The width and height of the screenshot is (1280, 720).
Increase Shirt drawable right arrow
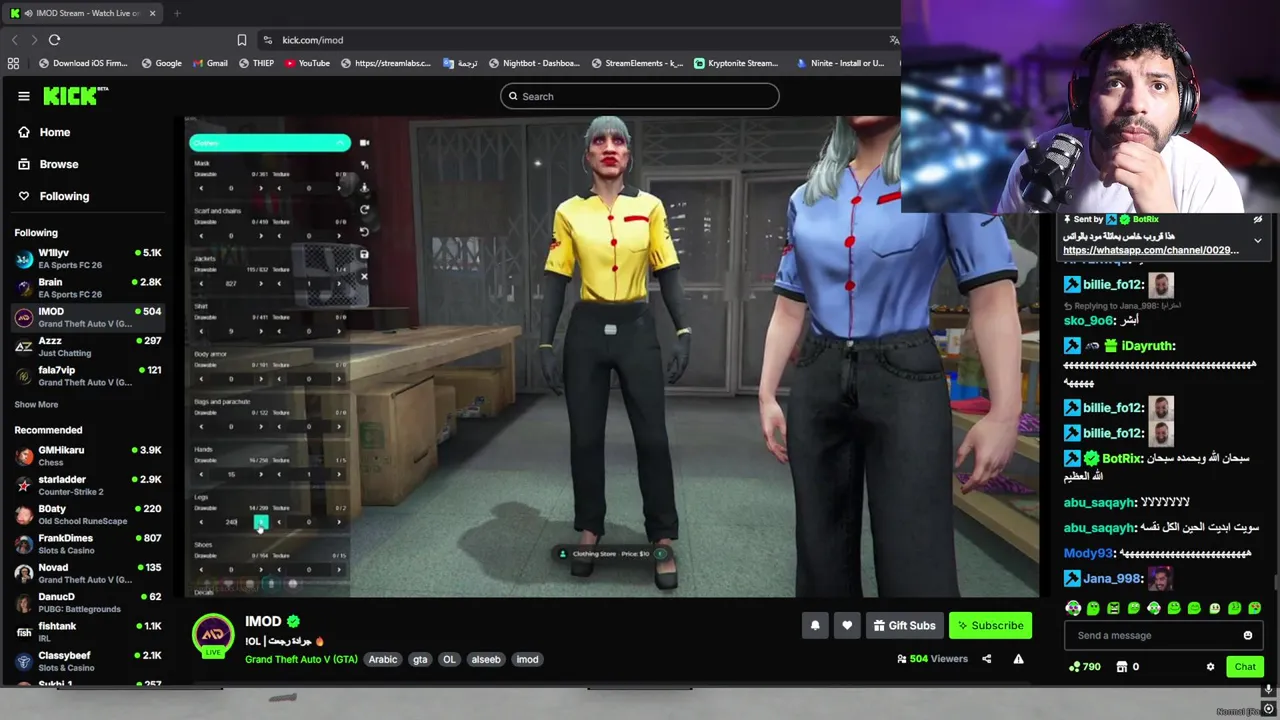pos(261,331)
